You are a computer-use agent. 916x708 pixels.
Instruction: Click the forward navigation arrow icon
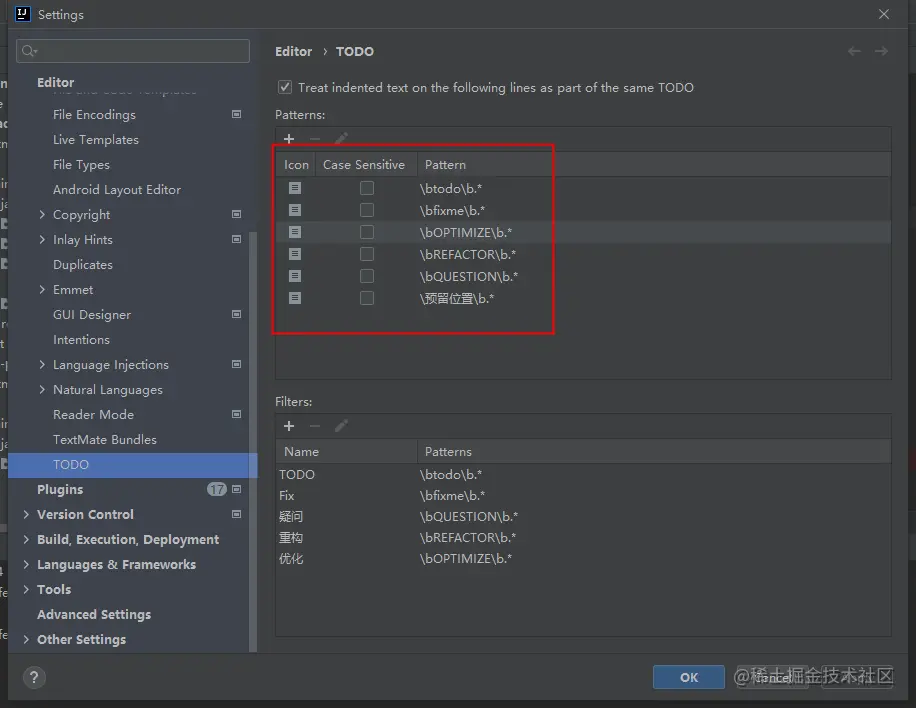(881, 51)
